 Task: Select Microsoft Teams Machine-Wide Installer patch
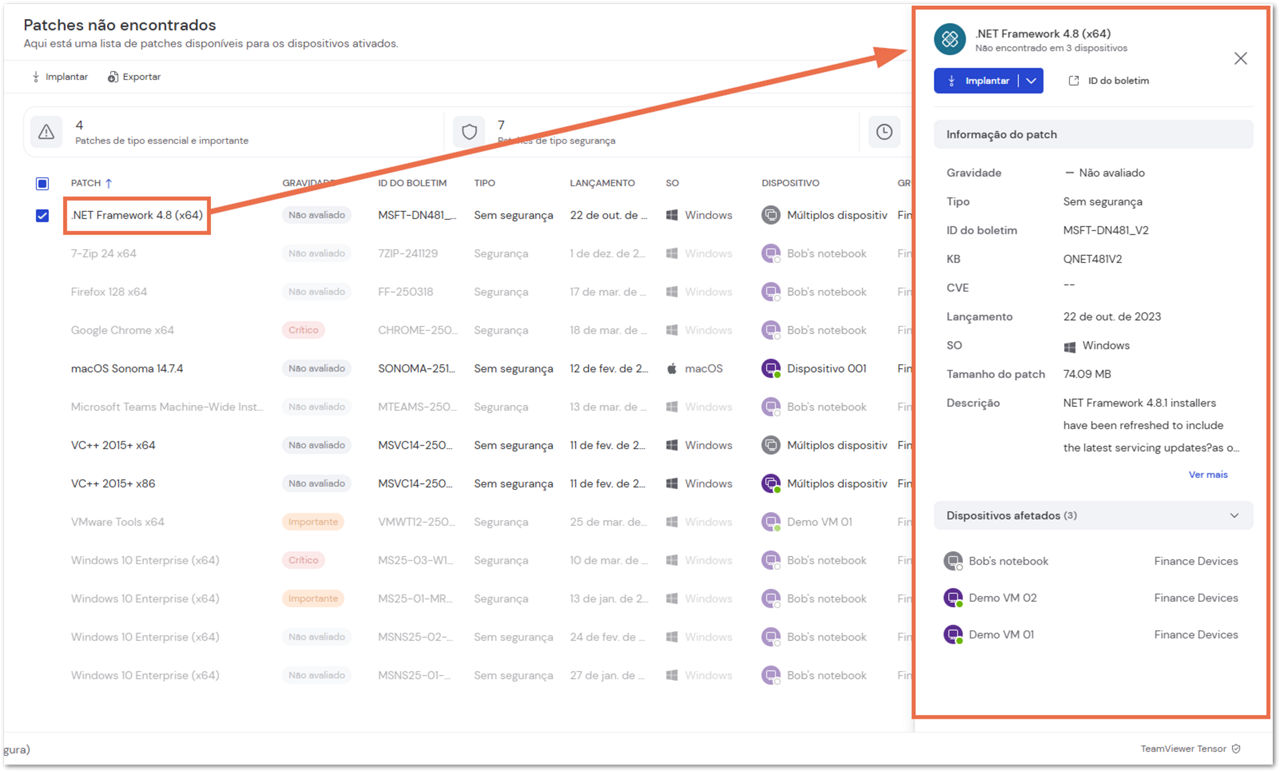click(x=167, y=407)
